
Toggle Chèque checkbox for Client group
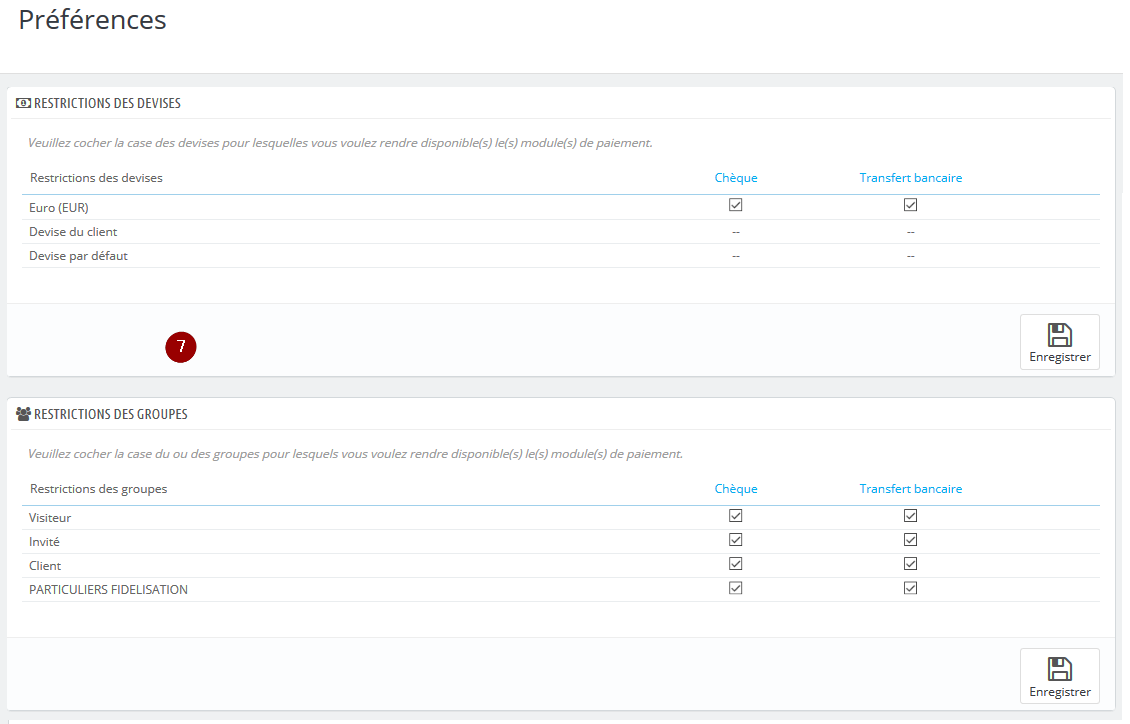pos(735,564)
